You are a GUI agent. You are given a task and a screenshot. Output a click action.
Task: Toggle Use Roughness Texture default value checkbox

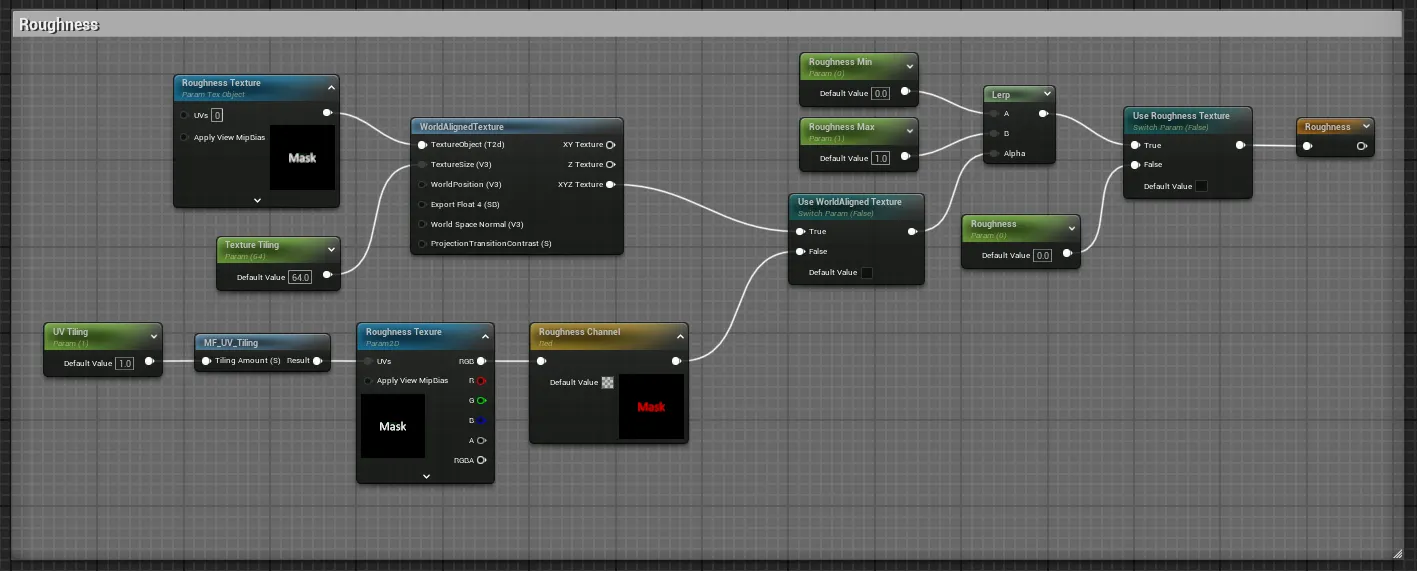(1201, 186)
